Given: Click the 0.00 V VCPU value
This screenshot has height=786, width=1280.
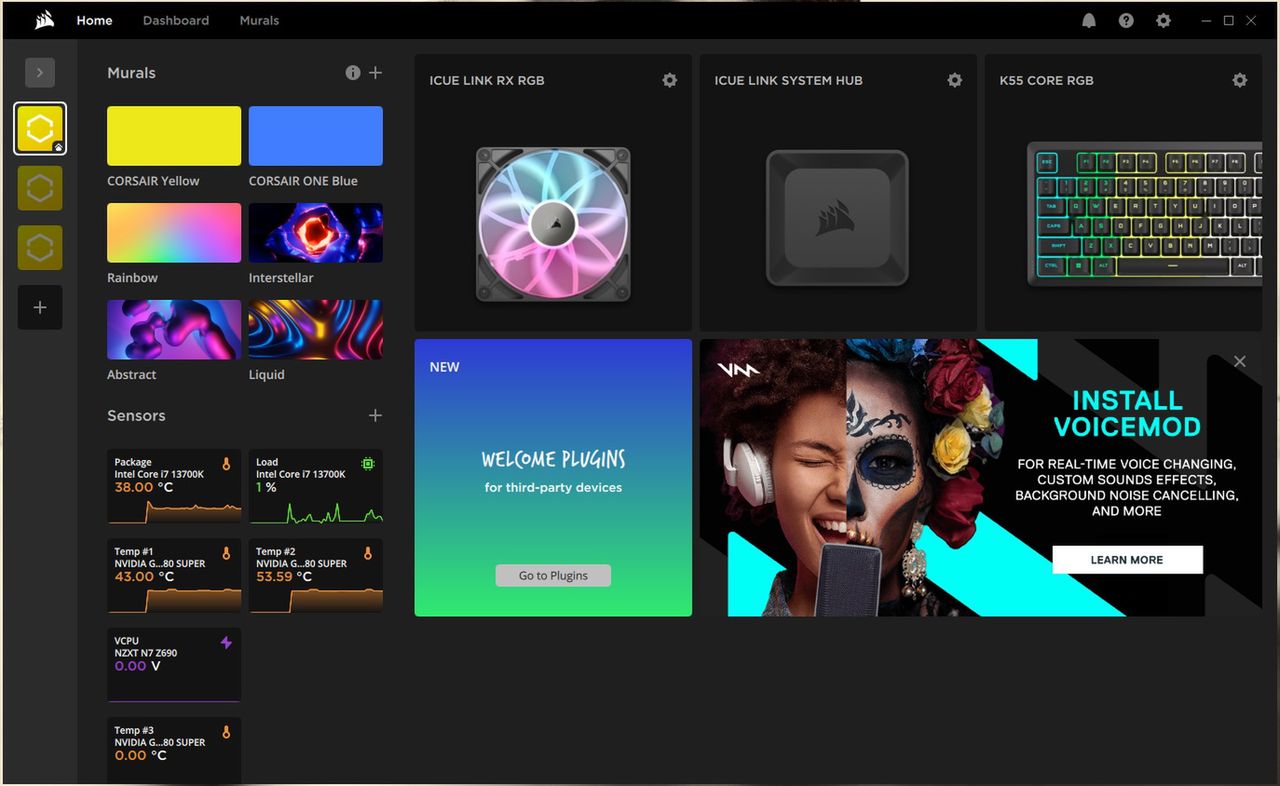Looking at the screenshot, I should click(137, 665).
